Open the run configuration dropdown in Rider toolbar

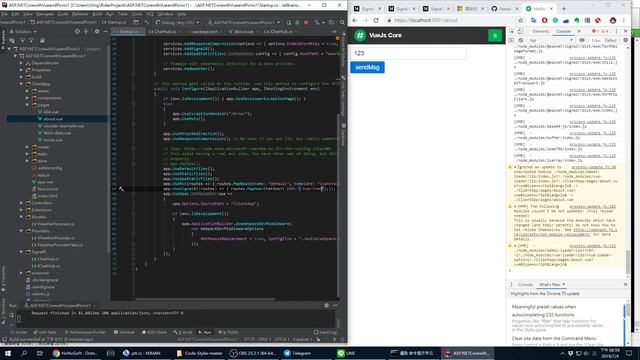pyautogui.click(x=244, y=22)
